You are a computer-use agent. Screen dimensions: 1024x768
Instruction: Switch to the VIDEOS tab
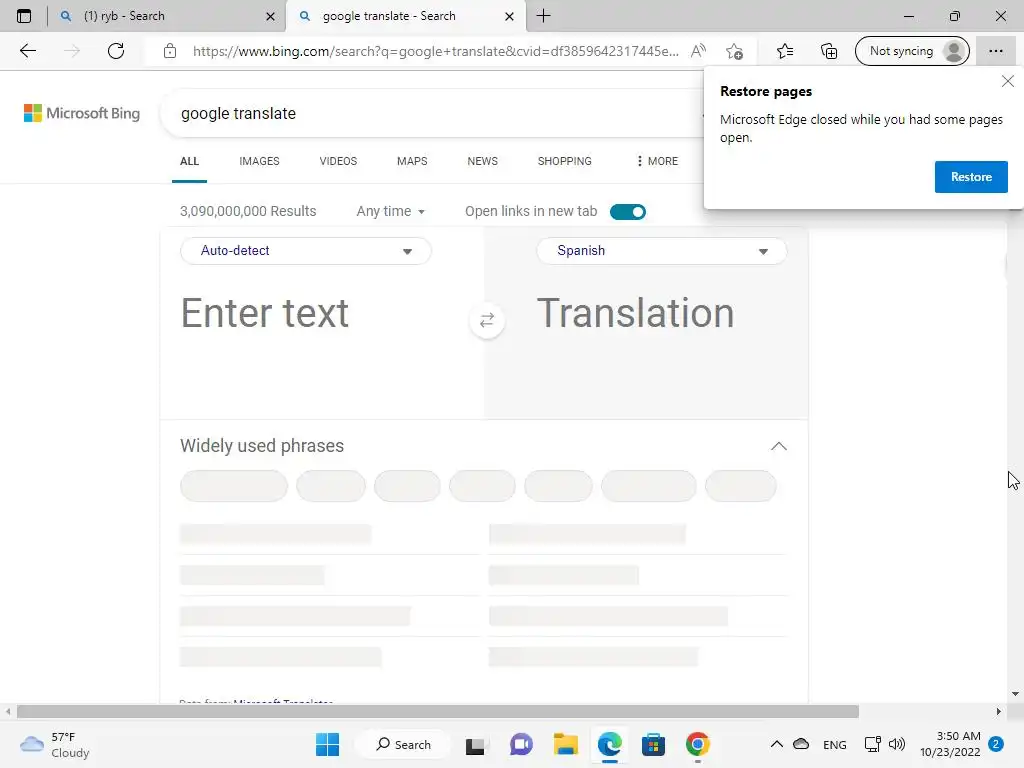click(x=338, y=161)
